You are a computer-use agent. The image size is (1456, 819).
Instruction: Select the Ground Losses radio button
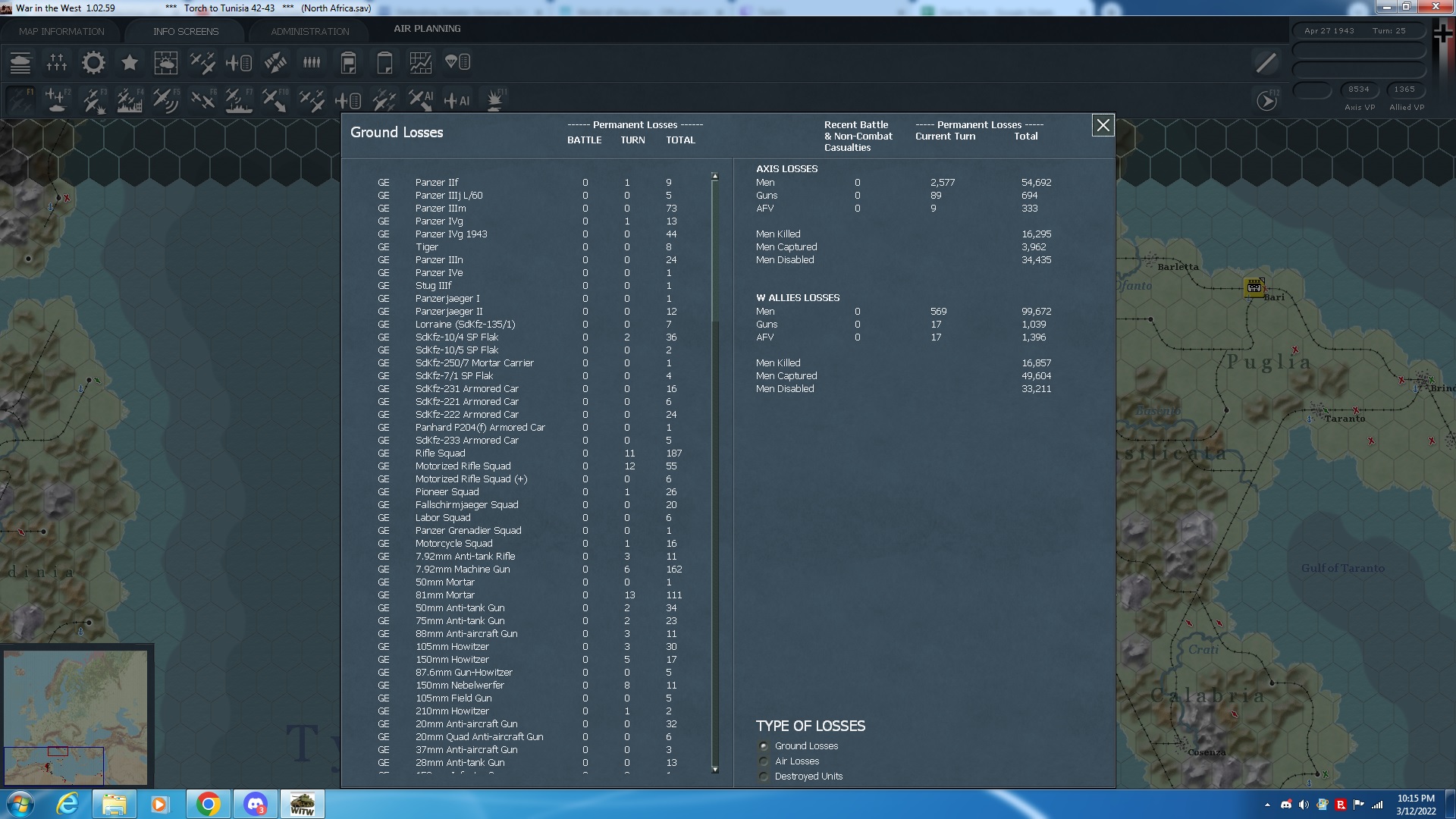(764, 746)
